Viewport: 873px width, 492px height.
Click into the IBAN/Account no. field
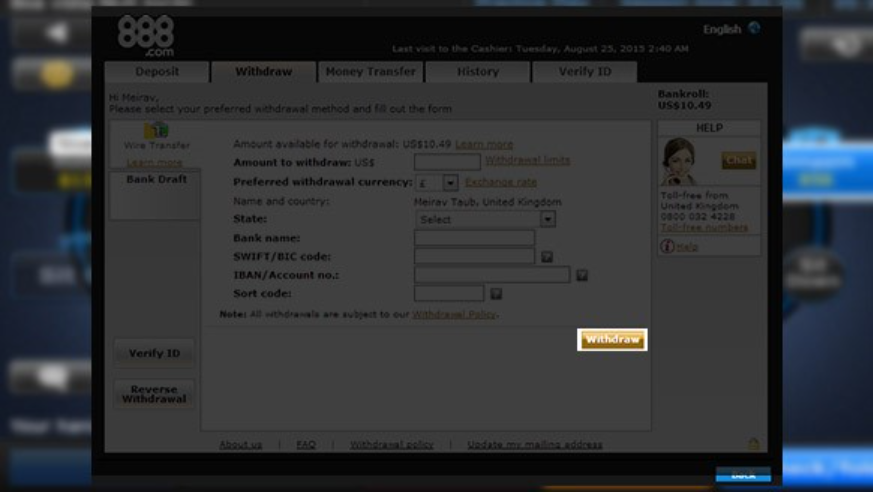tap(492, 274)
